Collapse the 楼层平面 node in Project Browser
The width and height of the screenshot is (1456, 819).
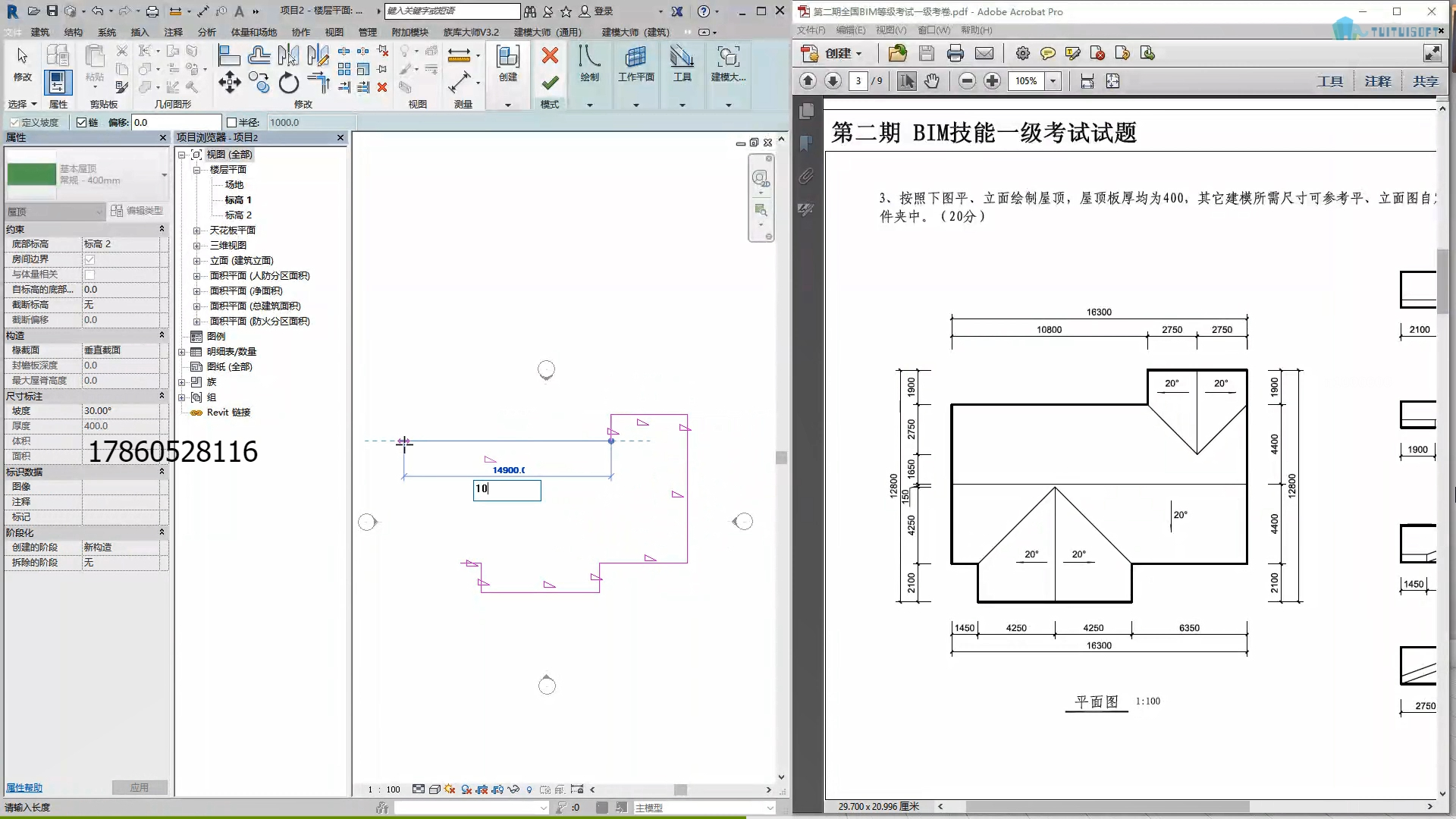click(x=197, y=169)
